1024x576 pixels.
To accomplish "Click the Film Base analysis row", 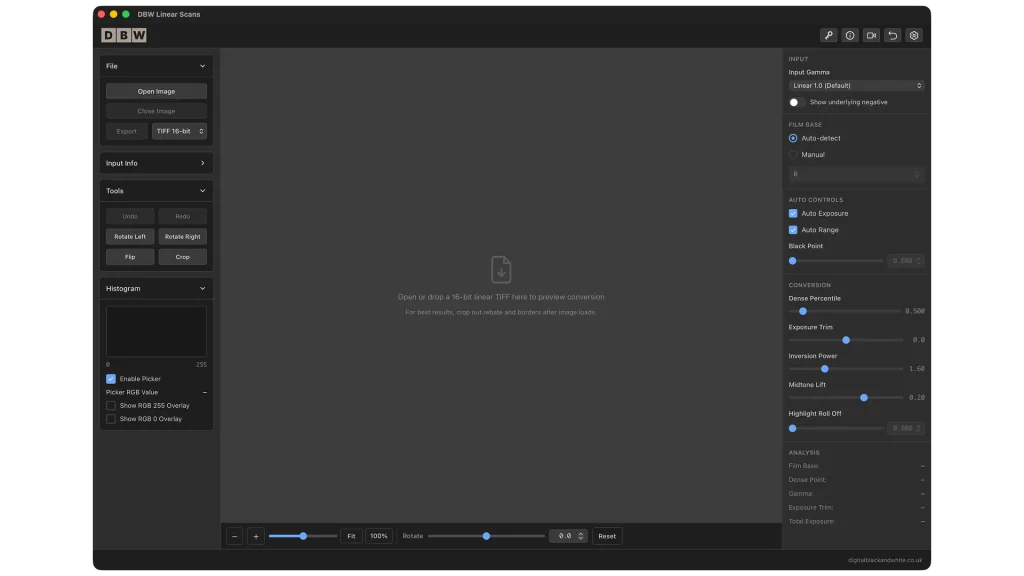I will coord(856,466).
